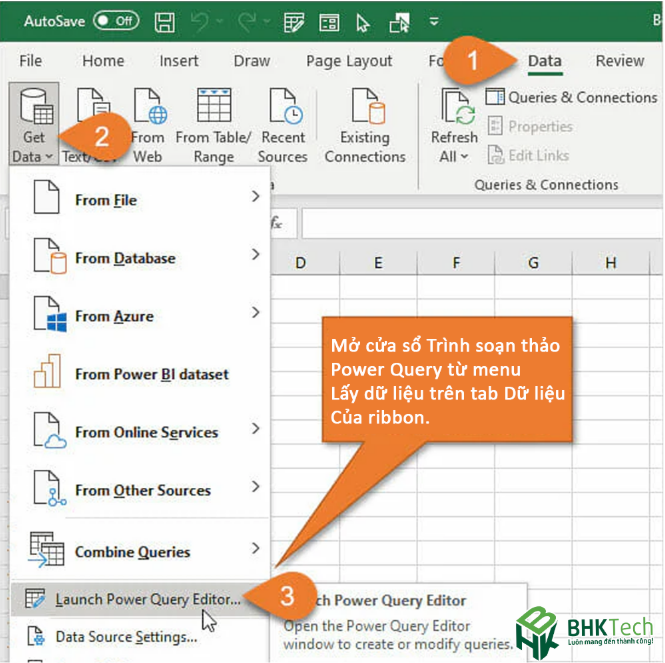The image size is (665, 663).
Task: Click Edit Links button
Action: point(528,156)
